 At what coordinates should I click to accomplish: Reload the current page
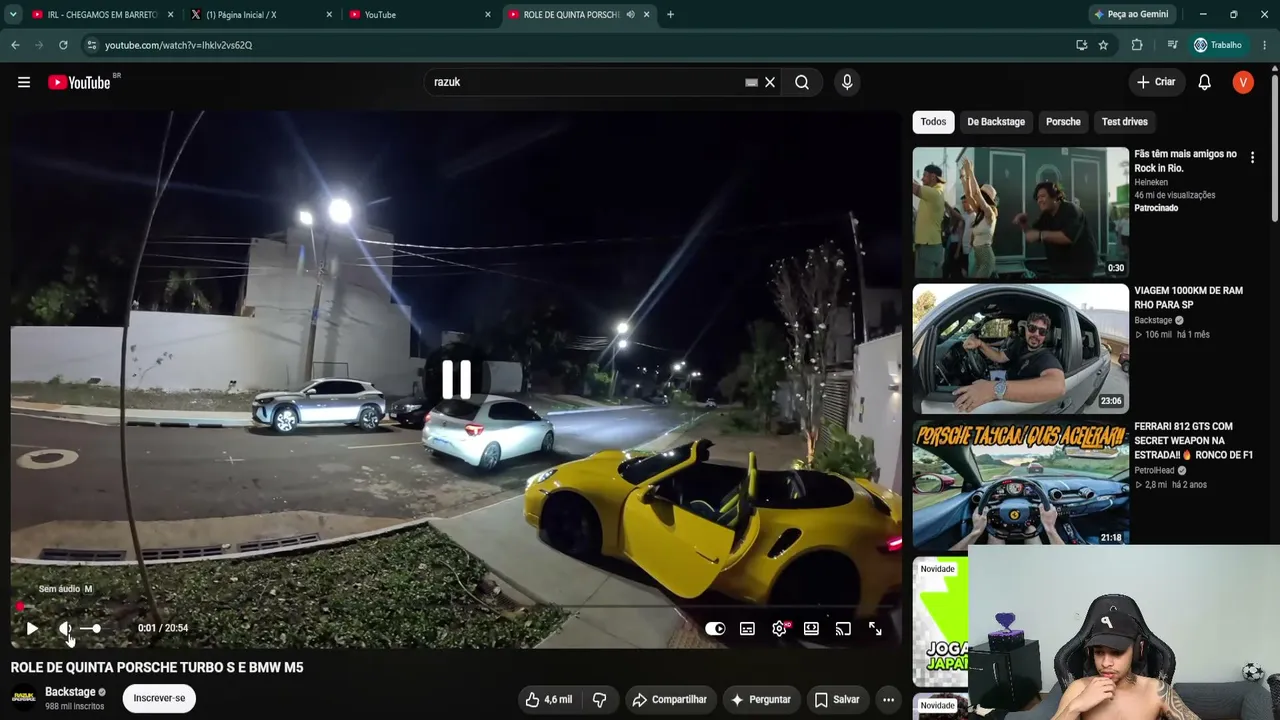63,45
